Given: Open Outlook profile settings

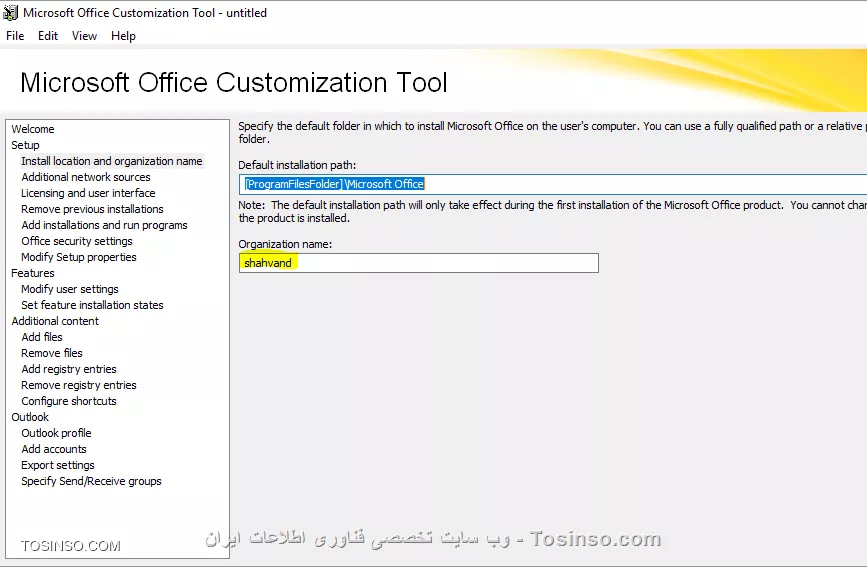Looking at the screenshot, I should point(56,434).
